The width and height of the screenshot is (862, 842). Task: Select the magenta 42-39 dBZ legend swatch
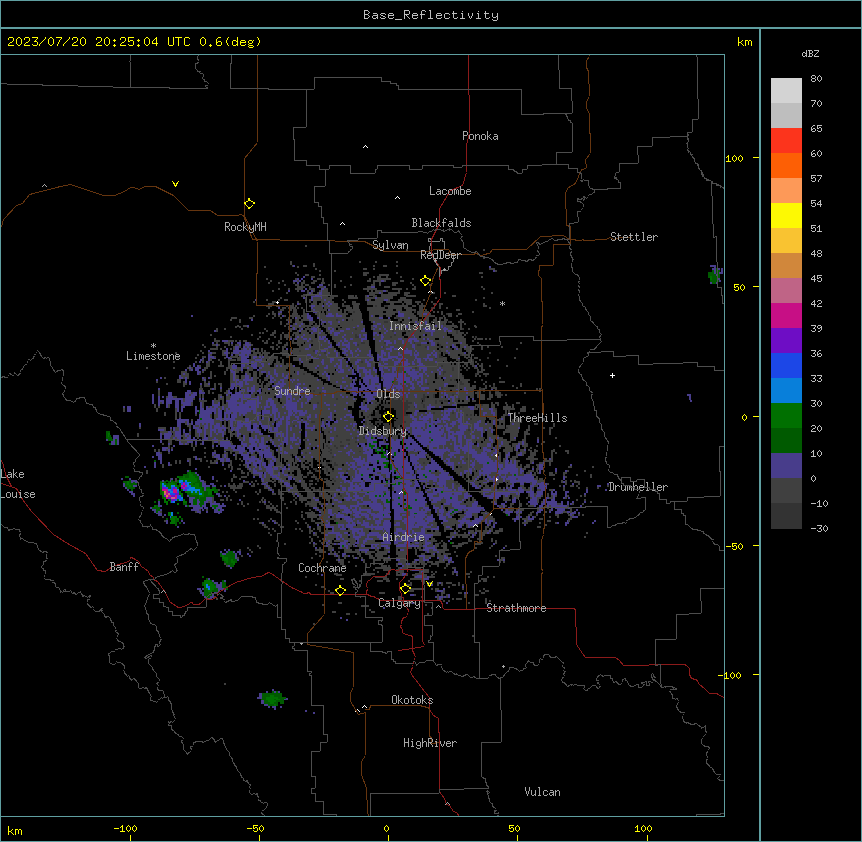coord(786,315)
